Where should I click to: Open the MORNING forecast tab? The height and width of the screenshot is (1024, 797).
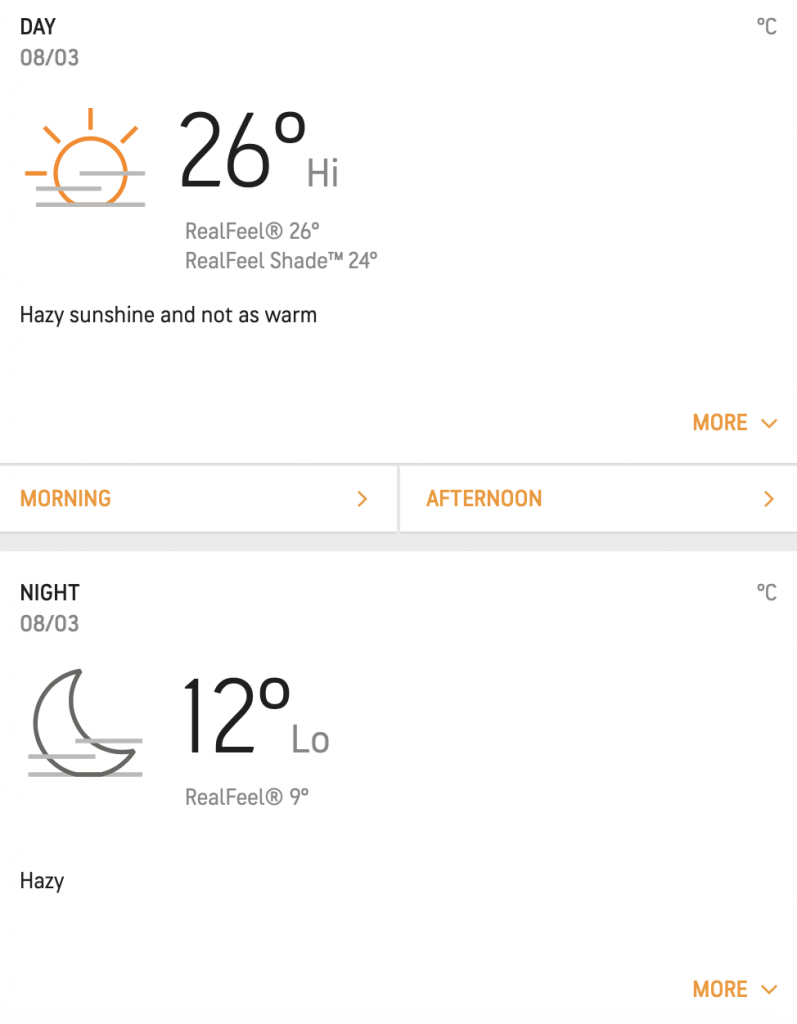[198, 499]
